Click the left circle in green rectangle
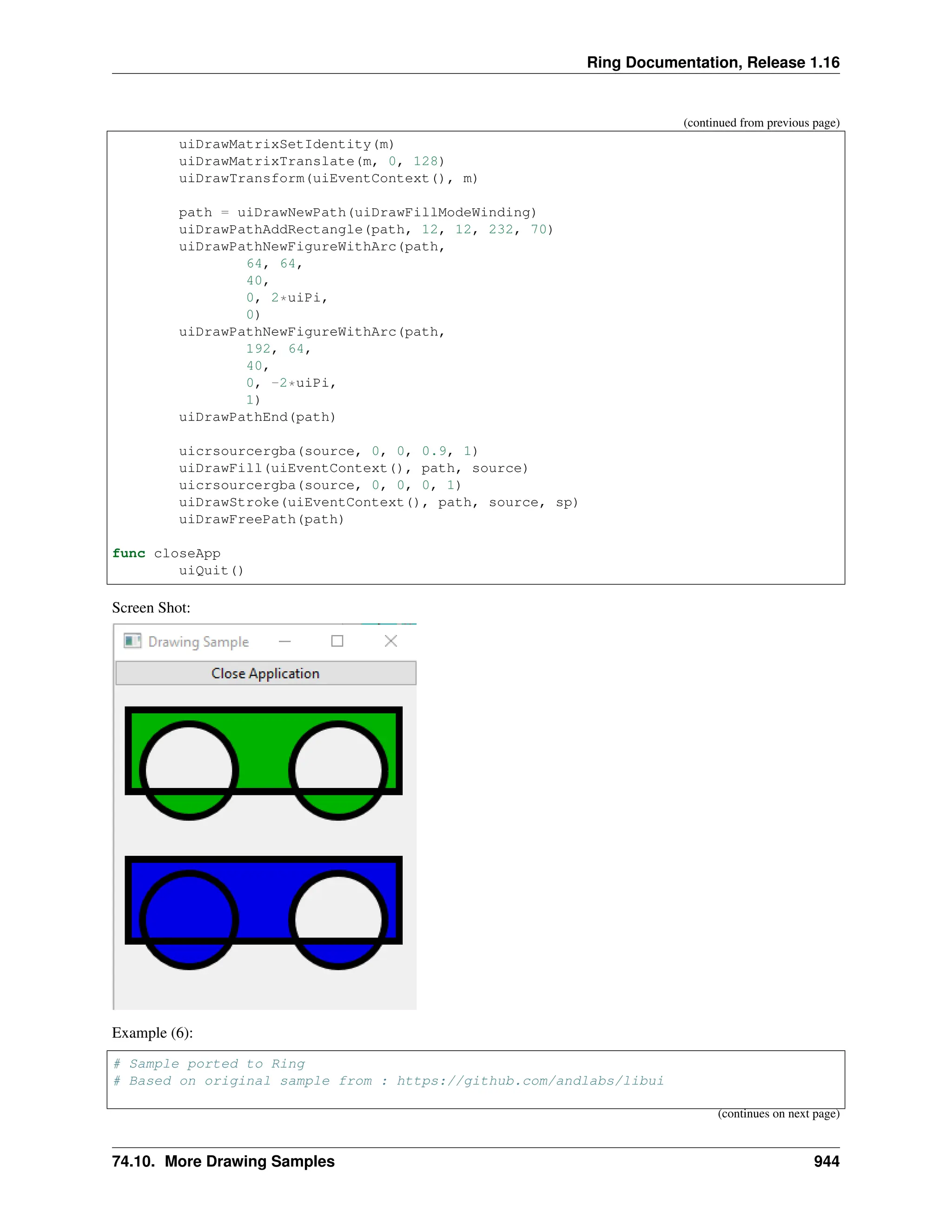952x1232 pixels. 189,762
